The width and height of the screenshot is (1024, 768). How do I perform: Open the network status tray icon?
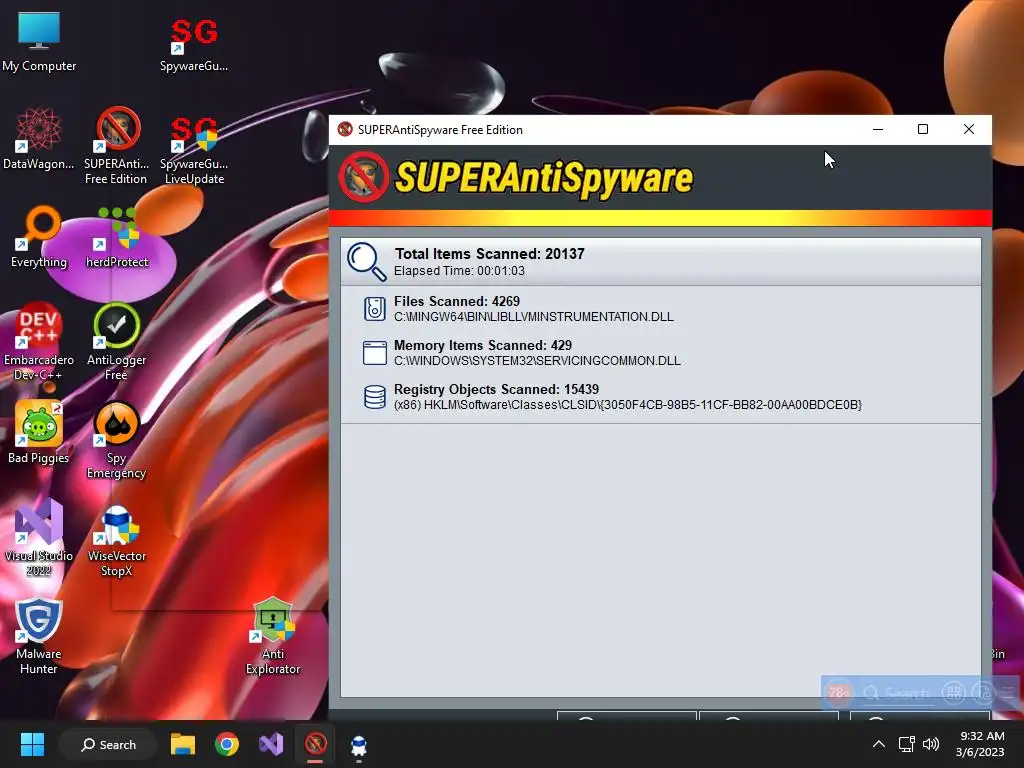[x=906, y=744]
